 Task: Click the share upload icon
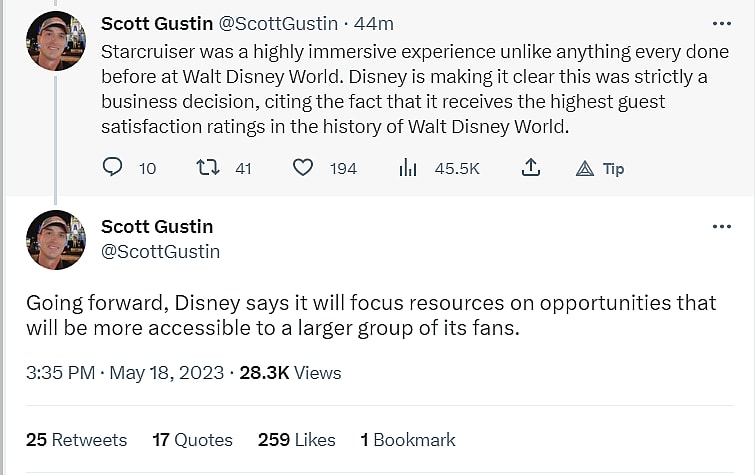pos(532,168)
